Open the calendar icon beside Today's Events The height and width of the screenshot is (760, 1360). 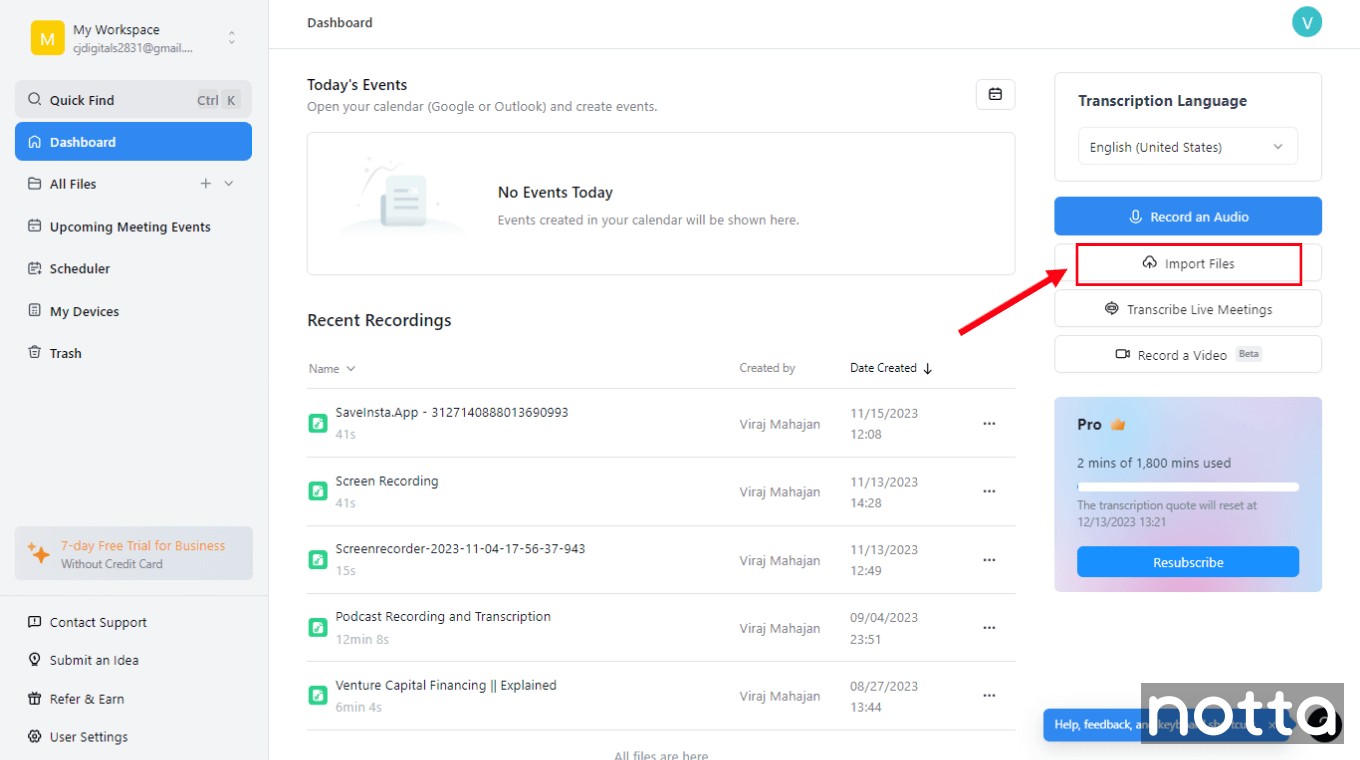point(995,94)
